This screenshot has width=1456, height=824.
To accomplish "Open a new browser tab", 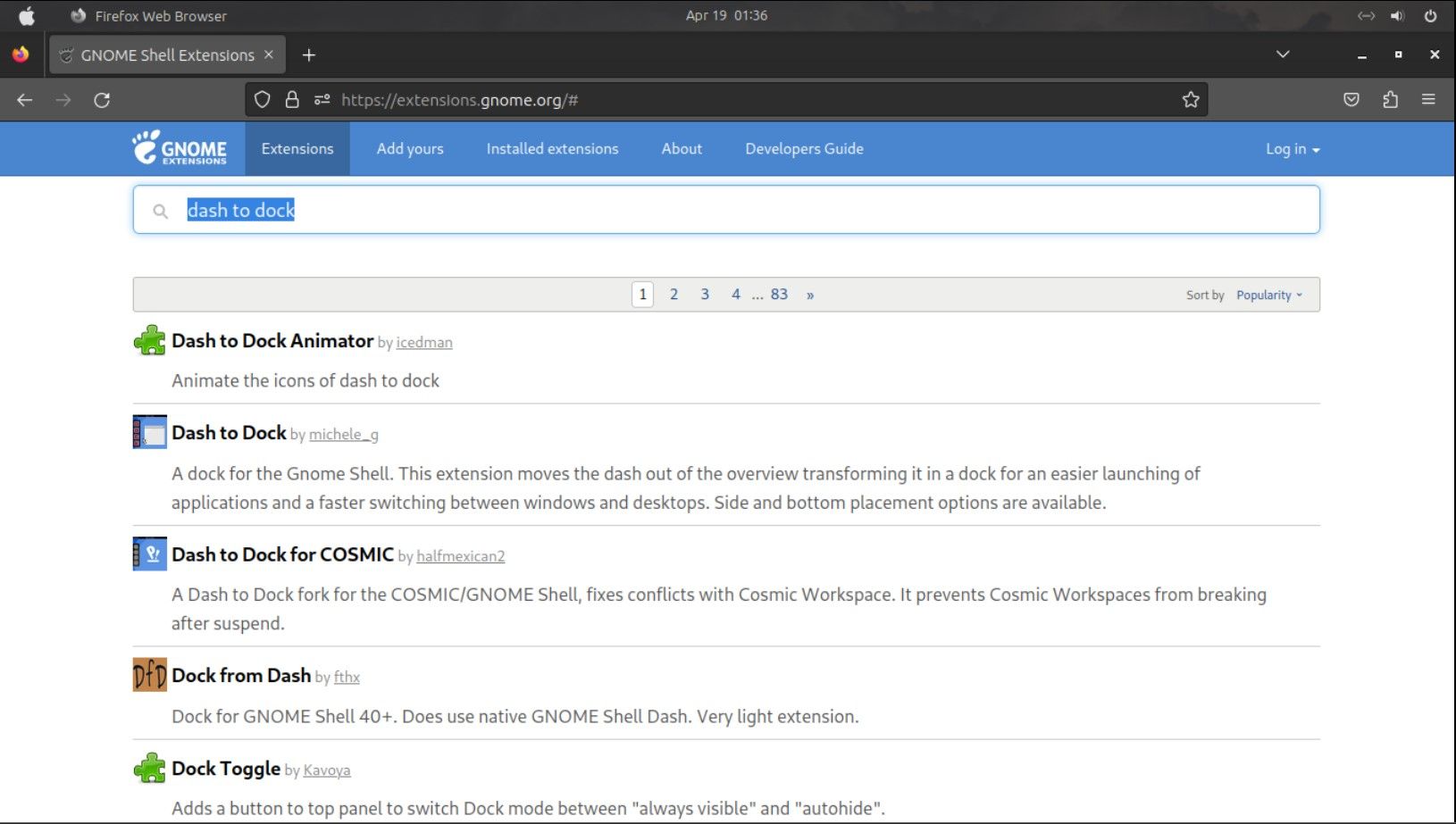I will click(309, 55).
